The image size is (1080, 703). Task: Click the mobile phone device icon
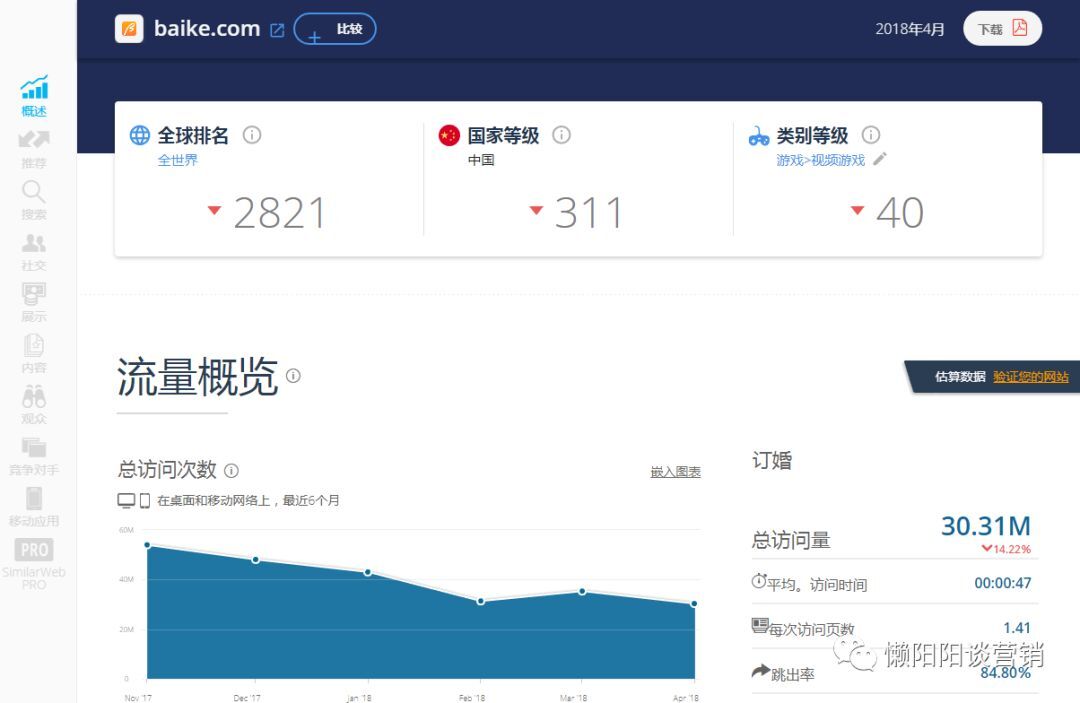145,501
